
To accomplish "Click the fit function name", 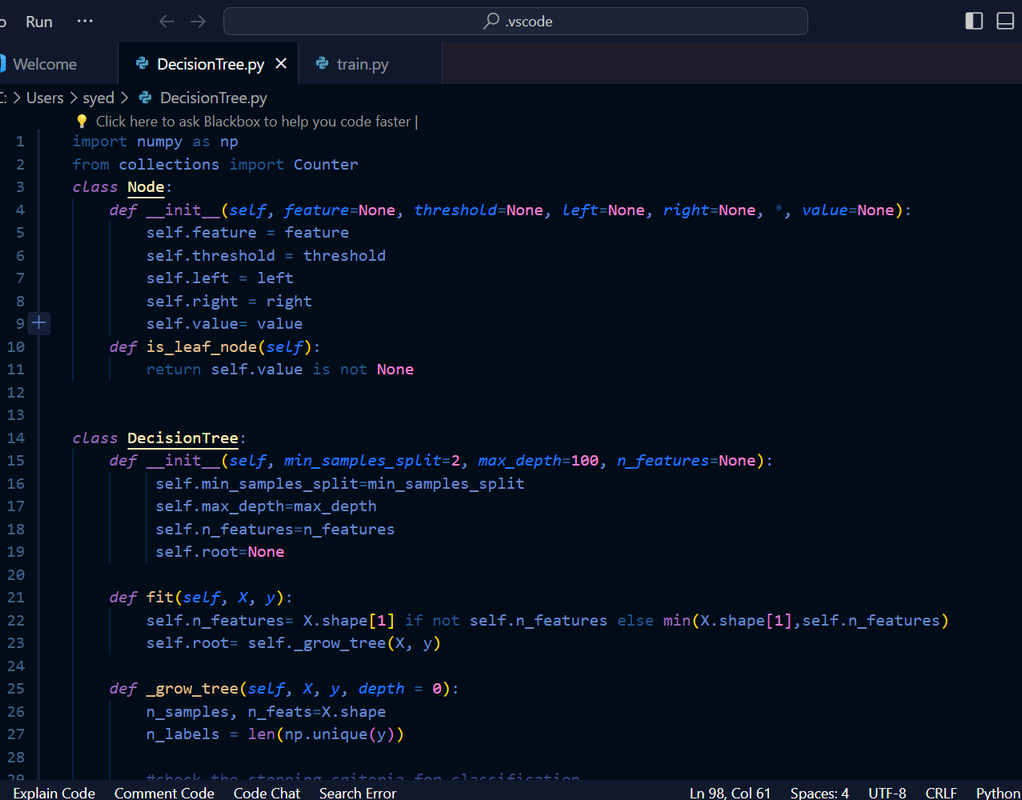I will click(x=160, y=597).
